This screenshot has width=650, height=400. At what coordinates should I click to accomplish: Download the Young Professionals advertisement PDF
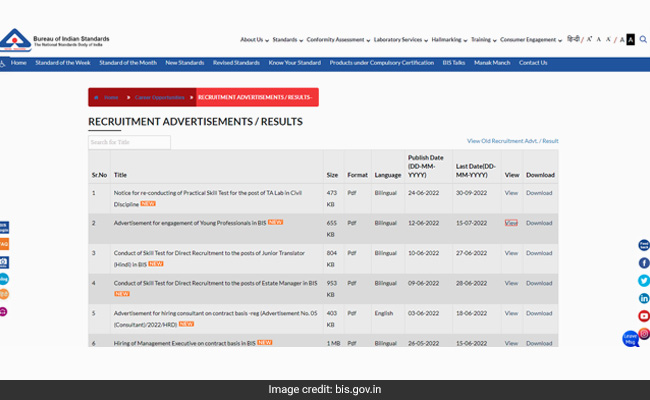click(x=539, y=223)
